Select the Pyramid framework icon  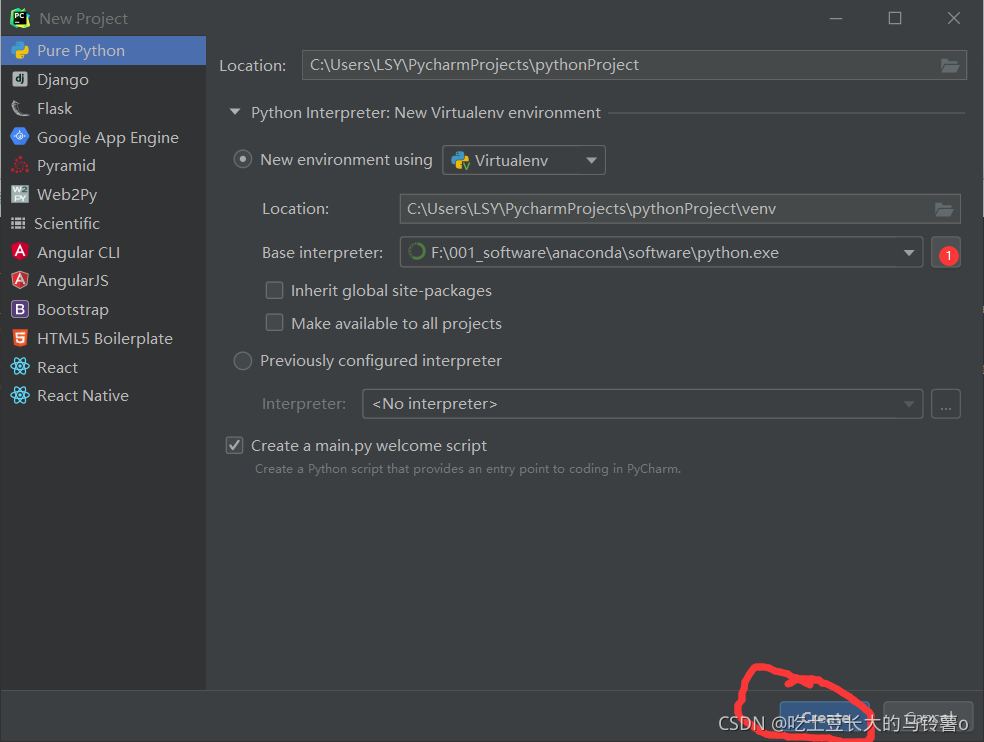point(21,165)
